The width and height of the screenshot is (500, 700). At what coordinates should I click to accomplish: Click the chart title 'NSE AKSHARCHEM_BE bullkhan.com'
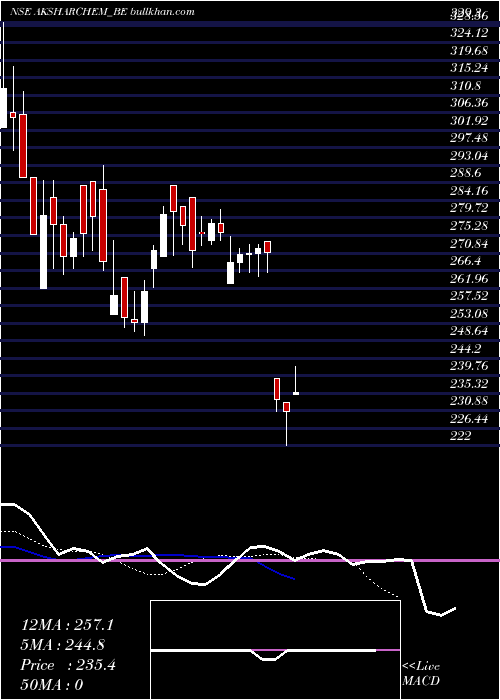click(x=102, y=12)
